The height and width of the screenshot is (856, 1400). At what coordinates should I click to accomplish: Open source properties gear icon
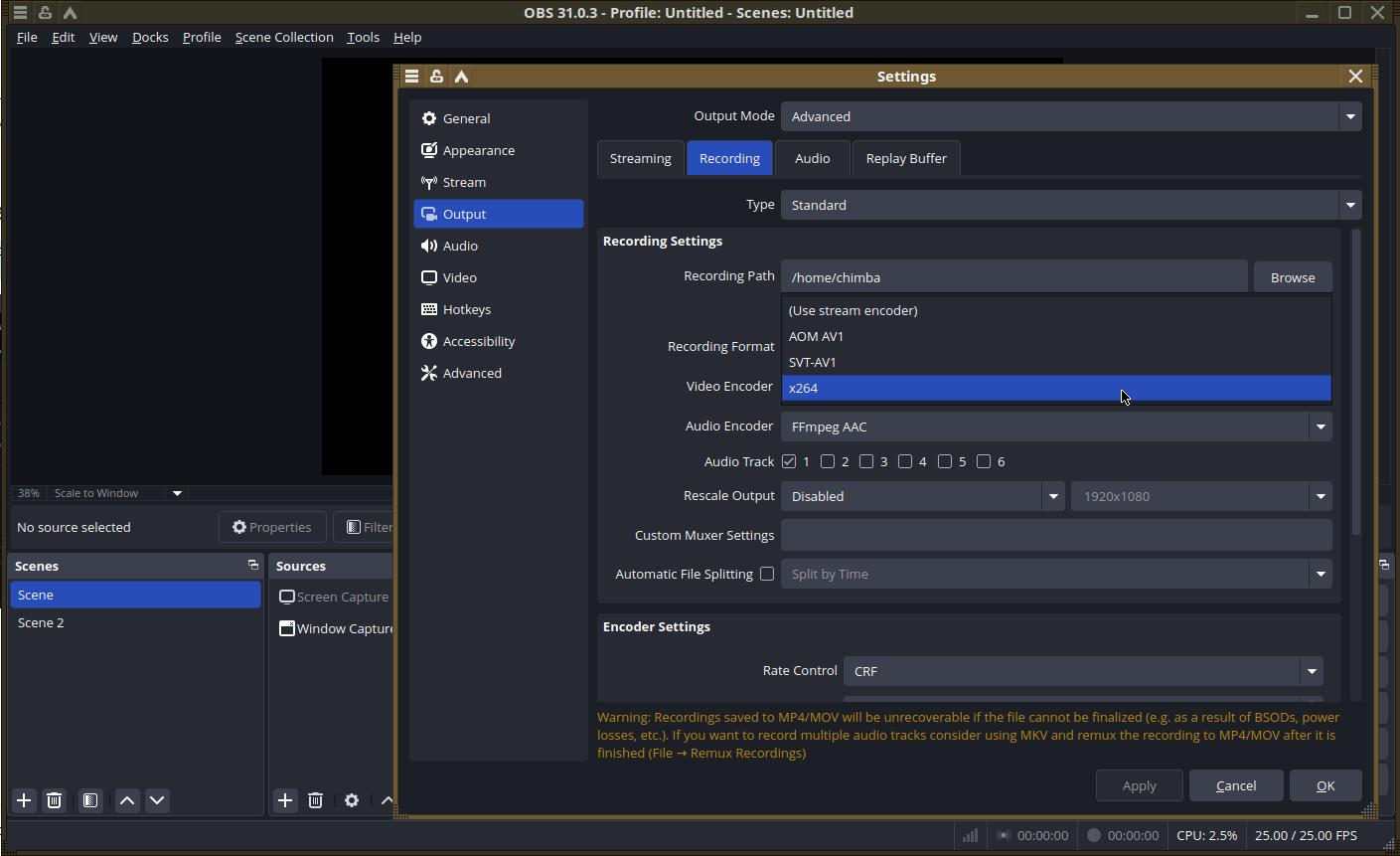coord(352,800)
